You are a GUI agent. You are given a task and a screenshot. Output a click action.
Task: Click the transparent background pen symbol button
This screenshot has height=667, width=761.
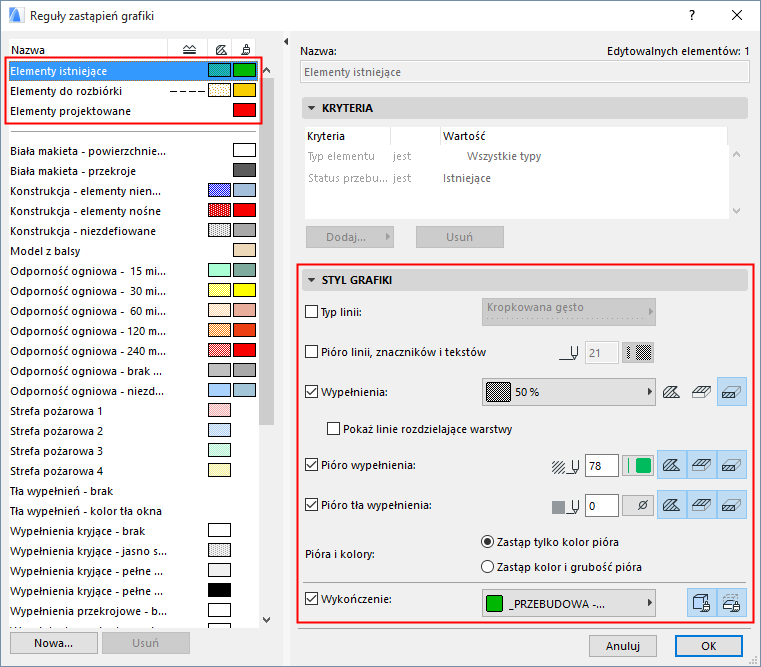(x=638, y=505)
